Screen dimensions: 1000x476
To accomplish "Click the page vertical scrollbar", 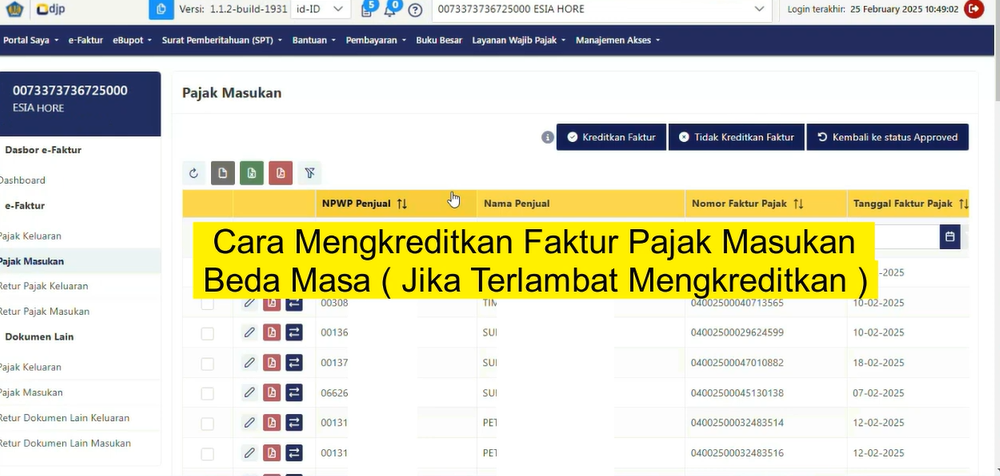I will 996,50.
